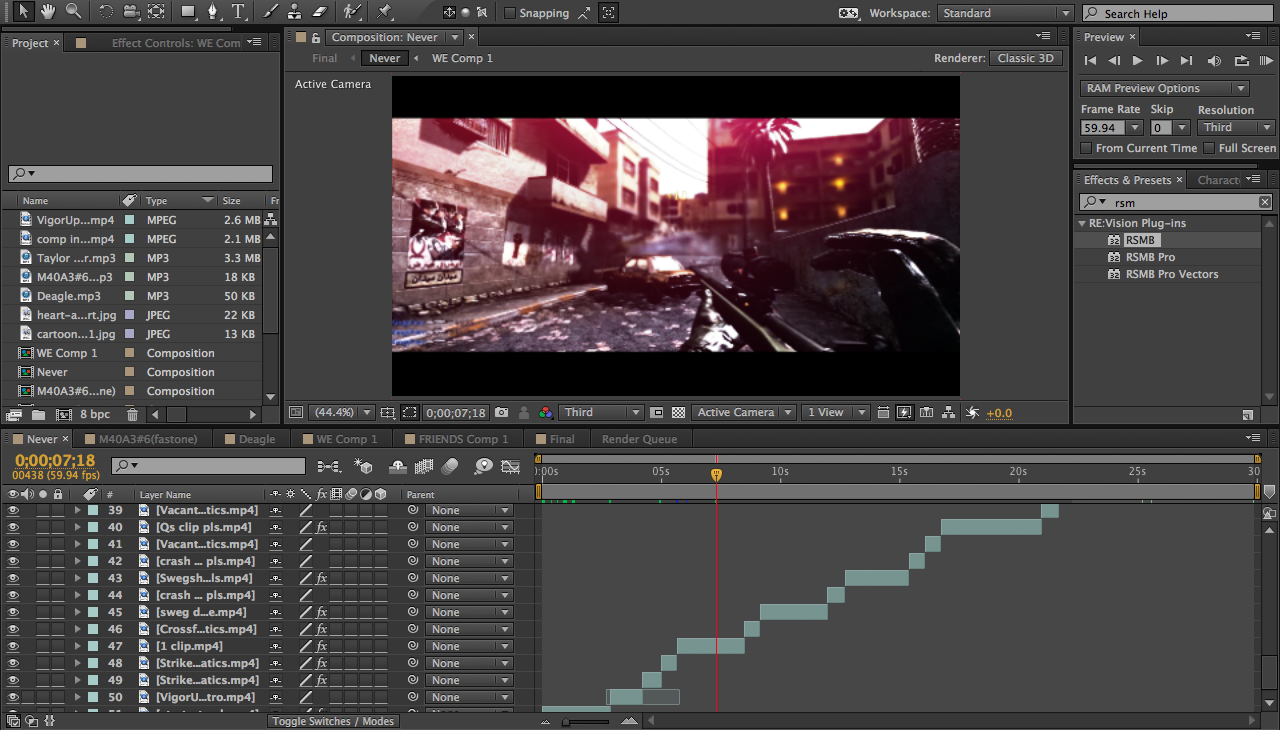Click the Play button in Preview panel
This screenshot has width=1280, height=730.
1136,61
